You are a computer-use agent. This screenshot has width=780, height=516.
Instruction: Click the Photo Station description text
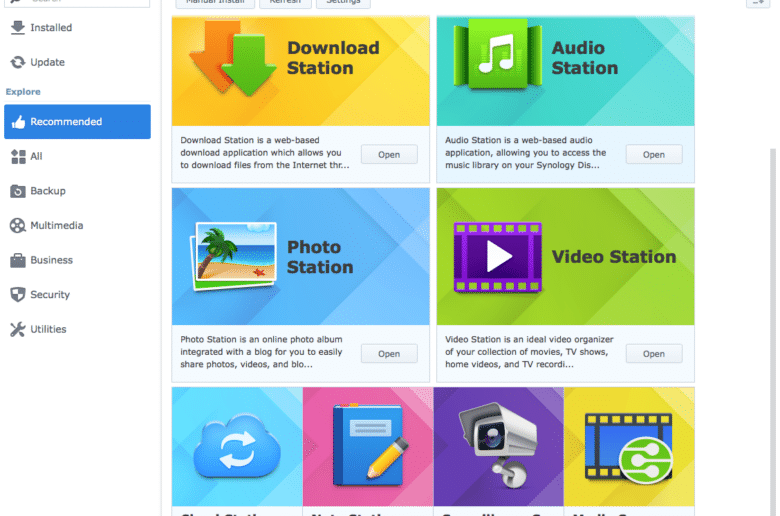pos(261,352)
